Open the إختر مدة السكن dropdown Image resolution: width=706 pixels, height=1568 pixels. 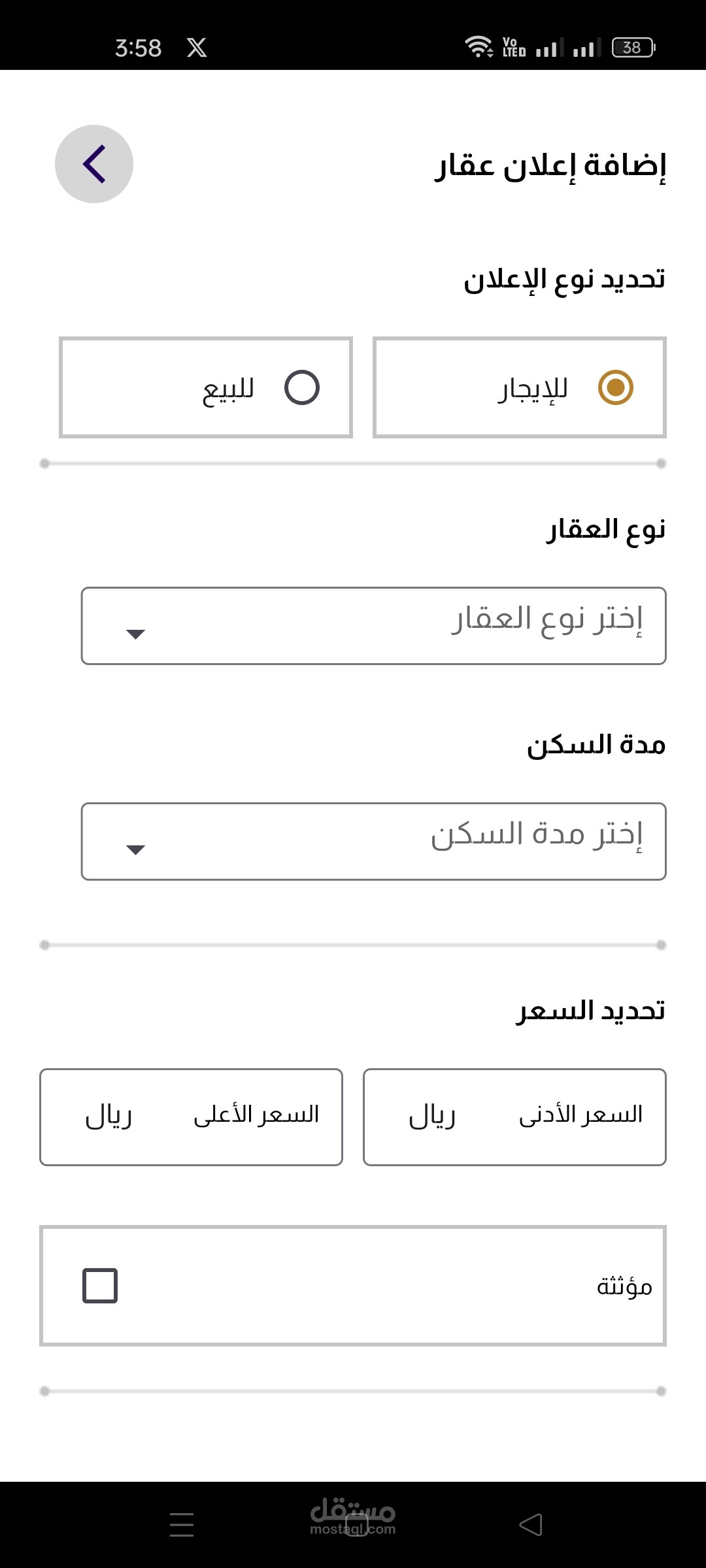coord(373,841)
